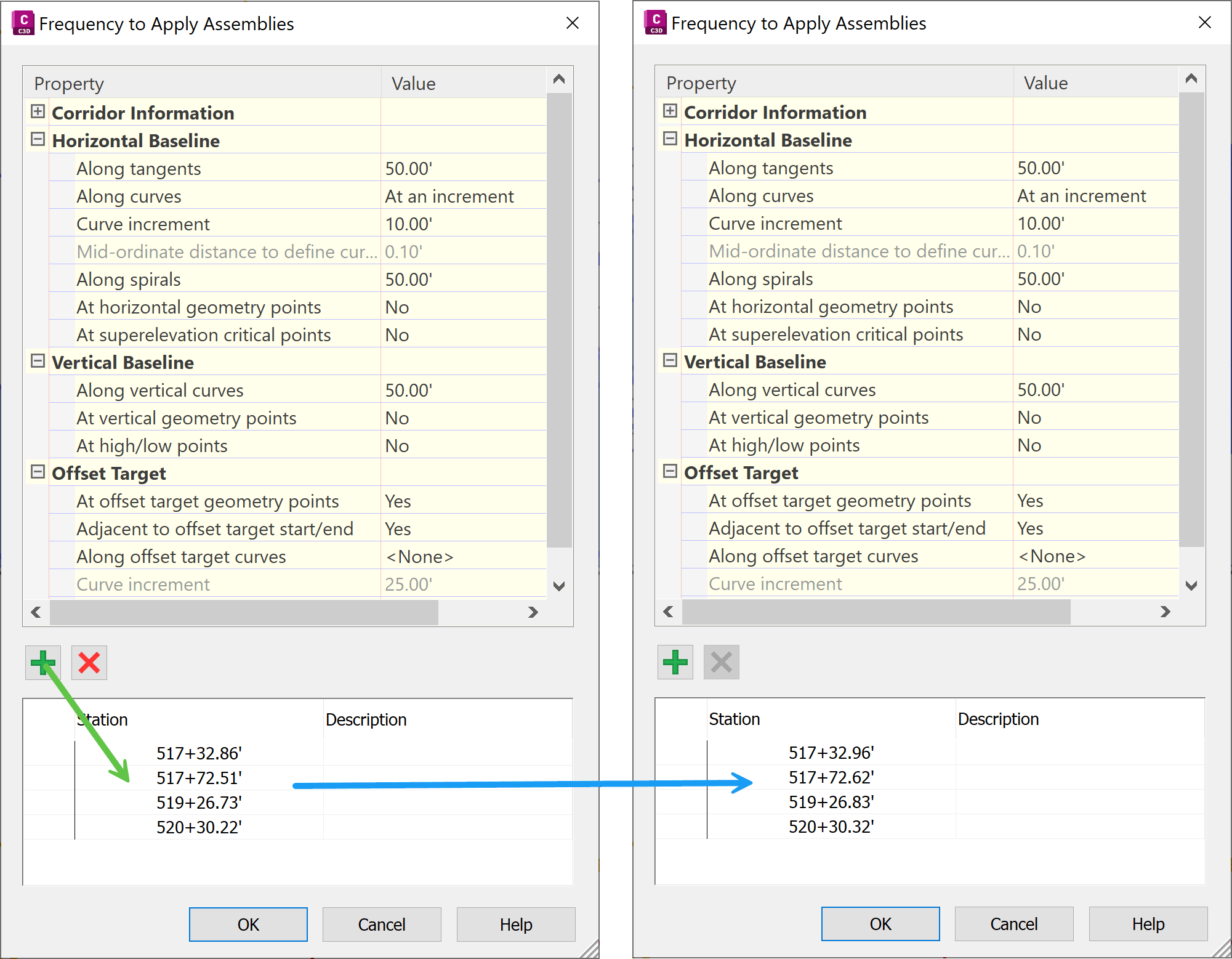
Task: Click Civil 3D app icon in left title bar
Action: [23, 23]
